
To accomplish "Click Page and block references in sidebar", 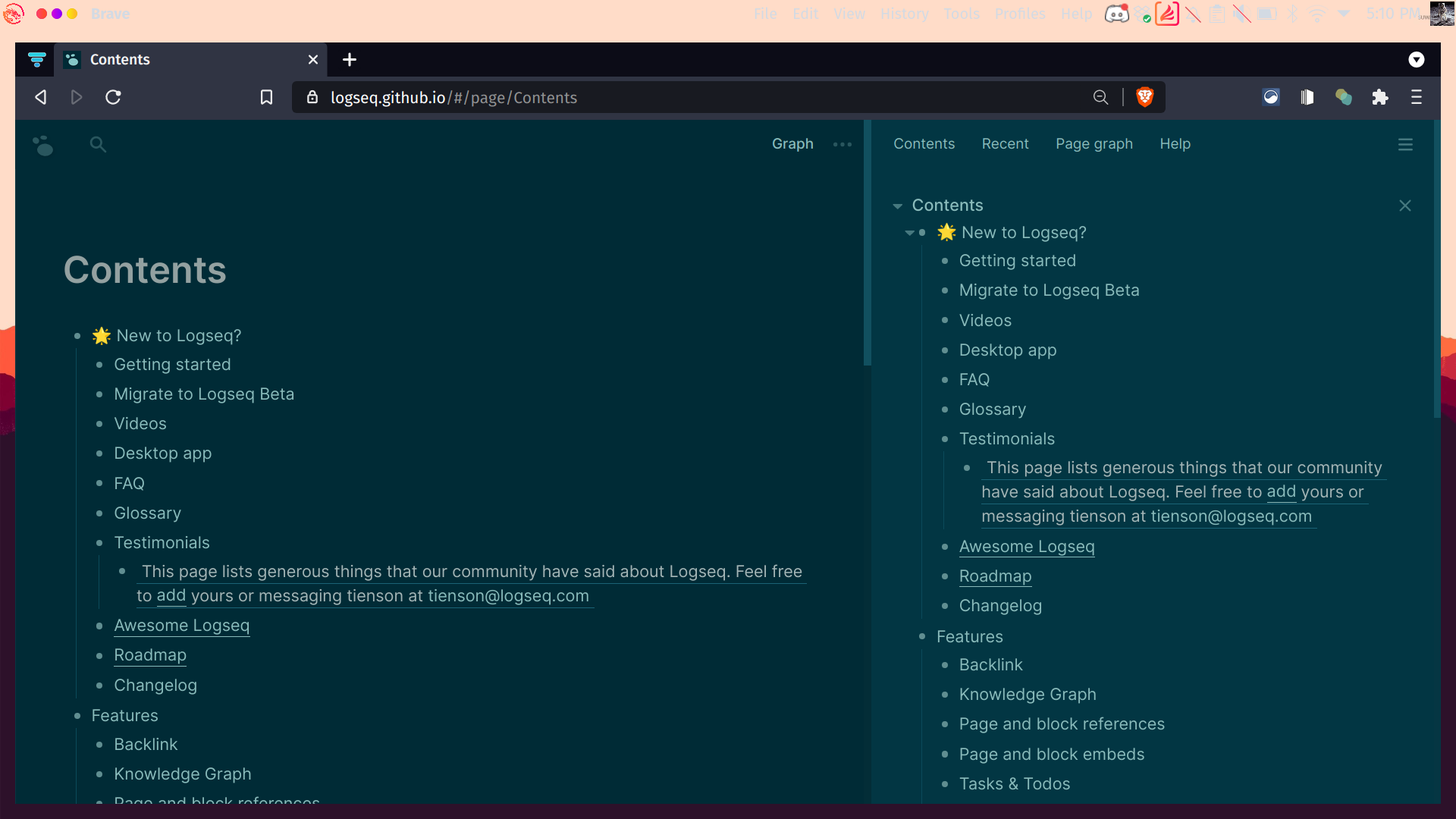I will [1062, 724].
